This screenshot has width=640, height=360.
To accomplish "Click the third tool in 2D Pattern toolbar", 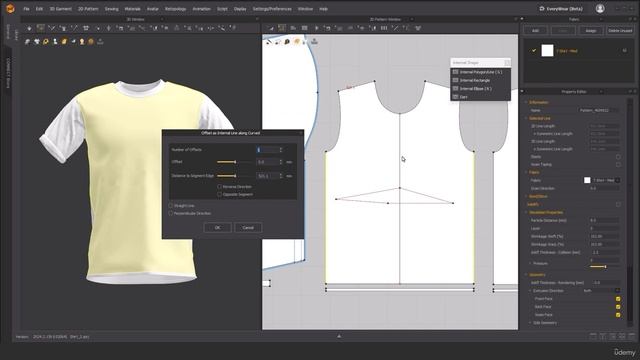I will [x=293, y=28].
